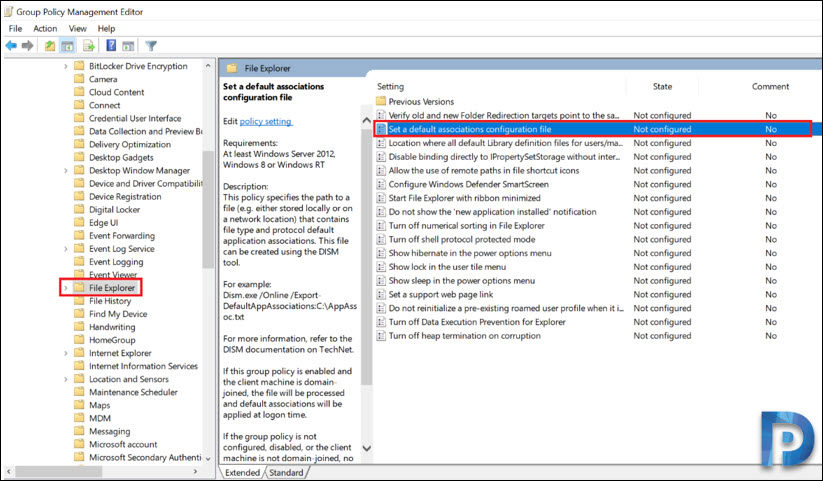Click the Group Policy Management Editor title icon
Image resolution: width=823 pixels, height=481 pixels.
(8, 11)
